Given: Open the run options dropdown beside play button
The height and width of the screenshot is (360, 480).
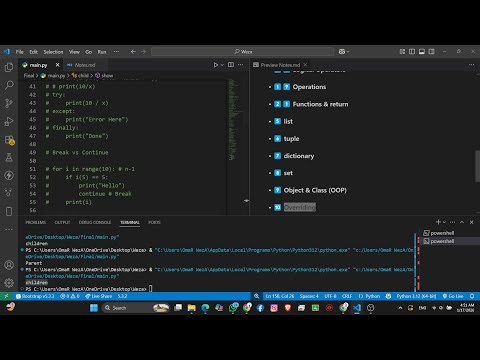Looking at the screenshot, I should pos(222,65).
